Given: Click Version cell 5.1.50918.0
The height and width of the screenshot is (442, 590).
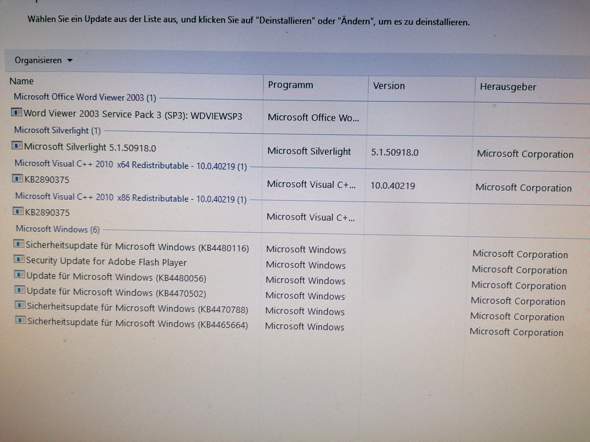Looking at the screenshot, I should pos(395,152).
